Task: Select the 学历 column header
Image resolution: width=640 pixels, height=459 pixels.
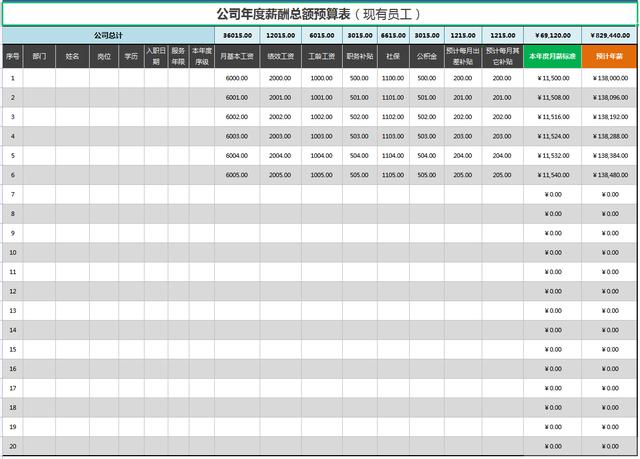Action: pyautogui.click(x=131, y=56)
